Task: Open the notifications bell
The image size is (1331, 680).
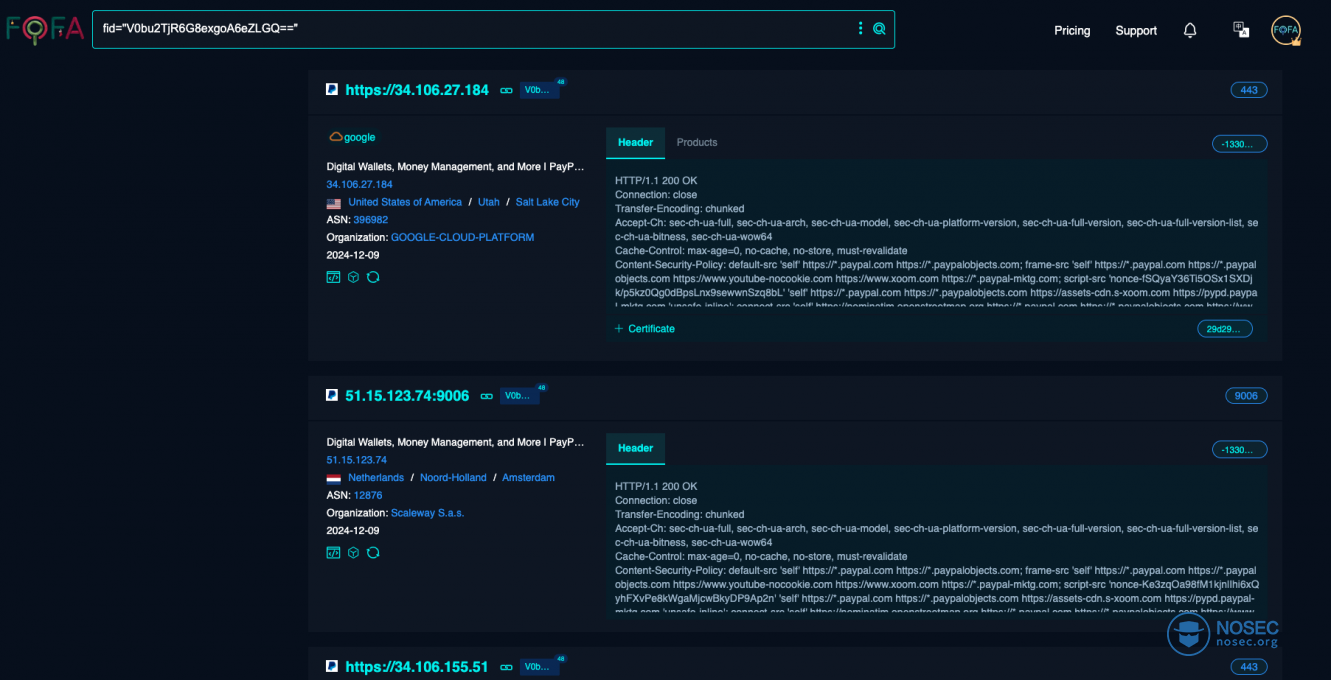Action: click(1190, 30)
